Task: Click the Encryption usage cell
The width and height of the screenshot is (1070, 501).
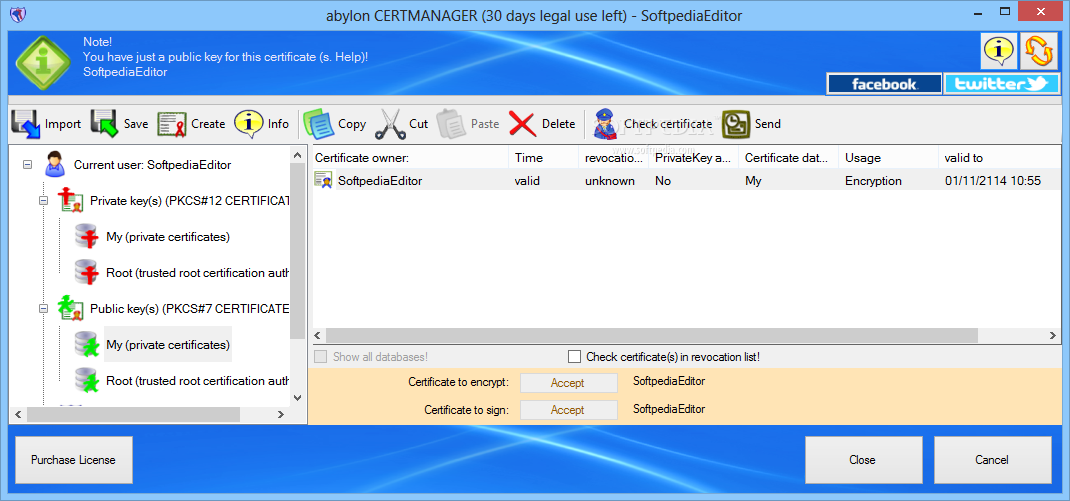Action: click(x=873, y=181)
